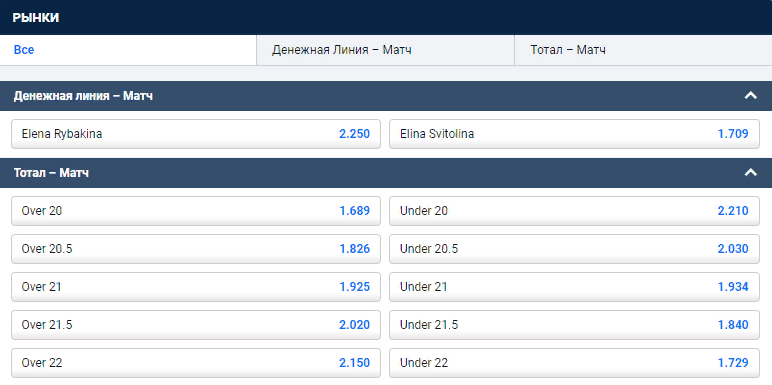
Task: Choose Over 21 at 1.925
Action: tap(196, 287)
